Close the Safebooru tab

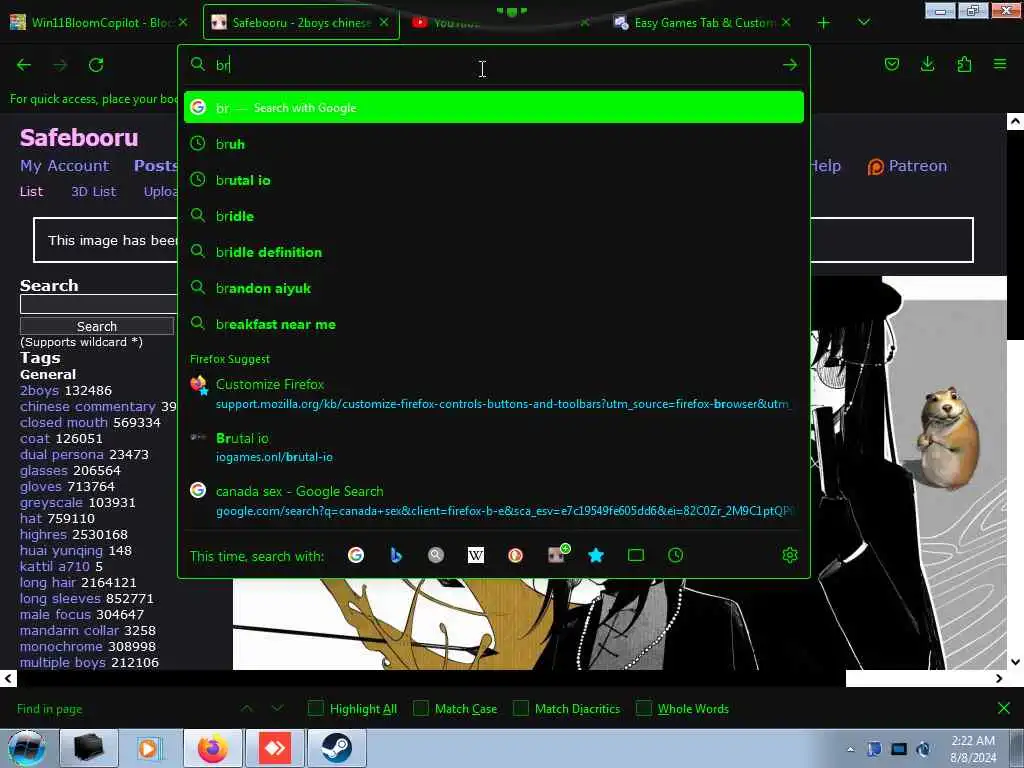384,22
